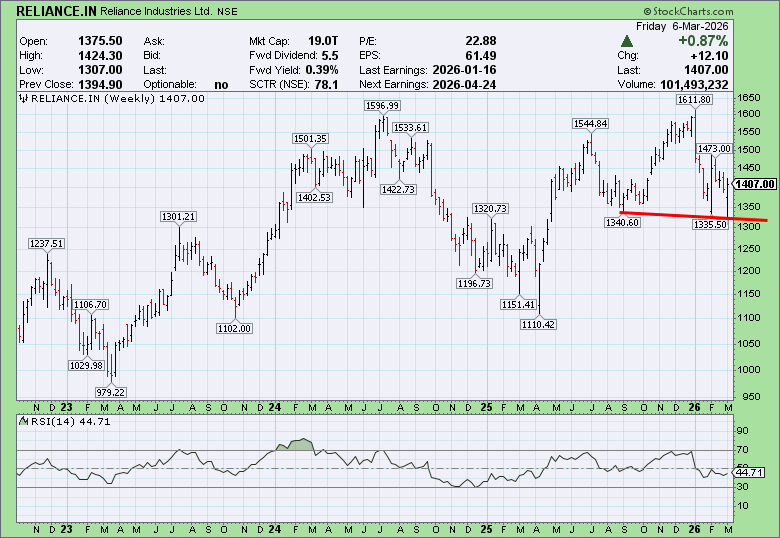Click the 979.22 low price label
Viewport: 780px width, 538px height.
(110, 392)
